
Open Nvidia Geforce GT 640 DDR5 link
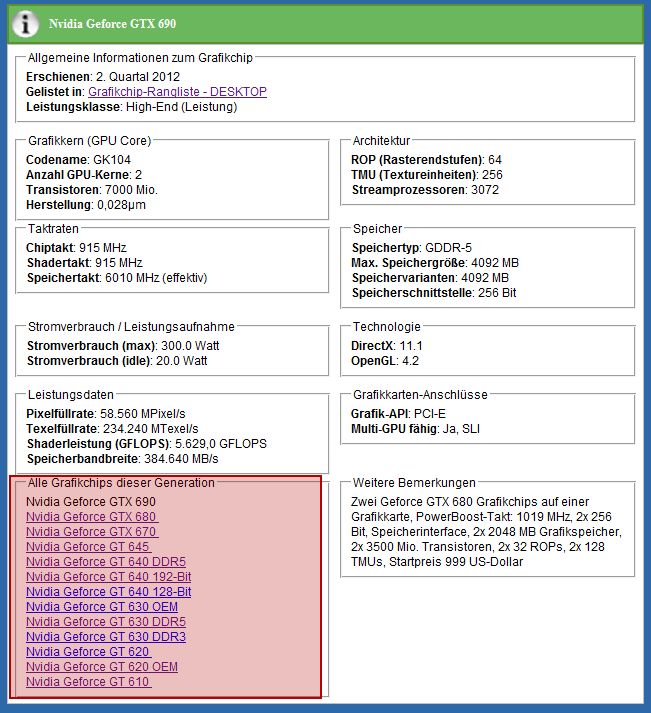tap(106, 562)
